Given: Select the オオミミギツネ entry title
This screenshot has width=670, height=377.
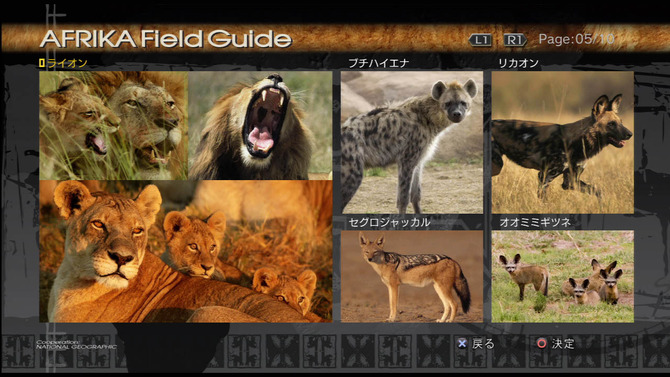Looking at the screenshot, I should tap(535, 222).
